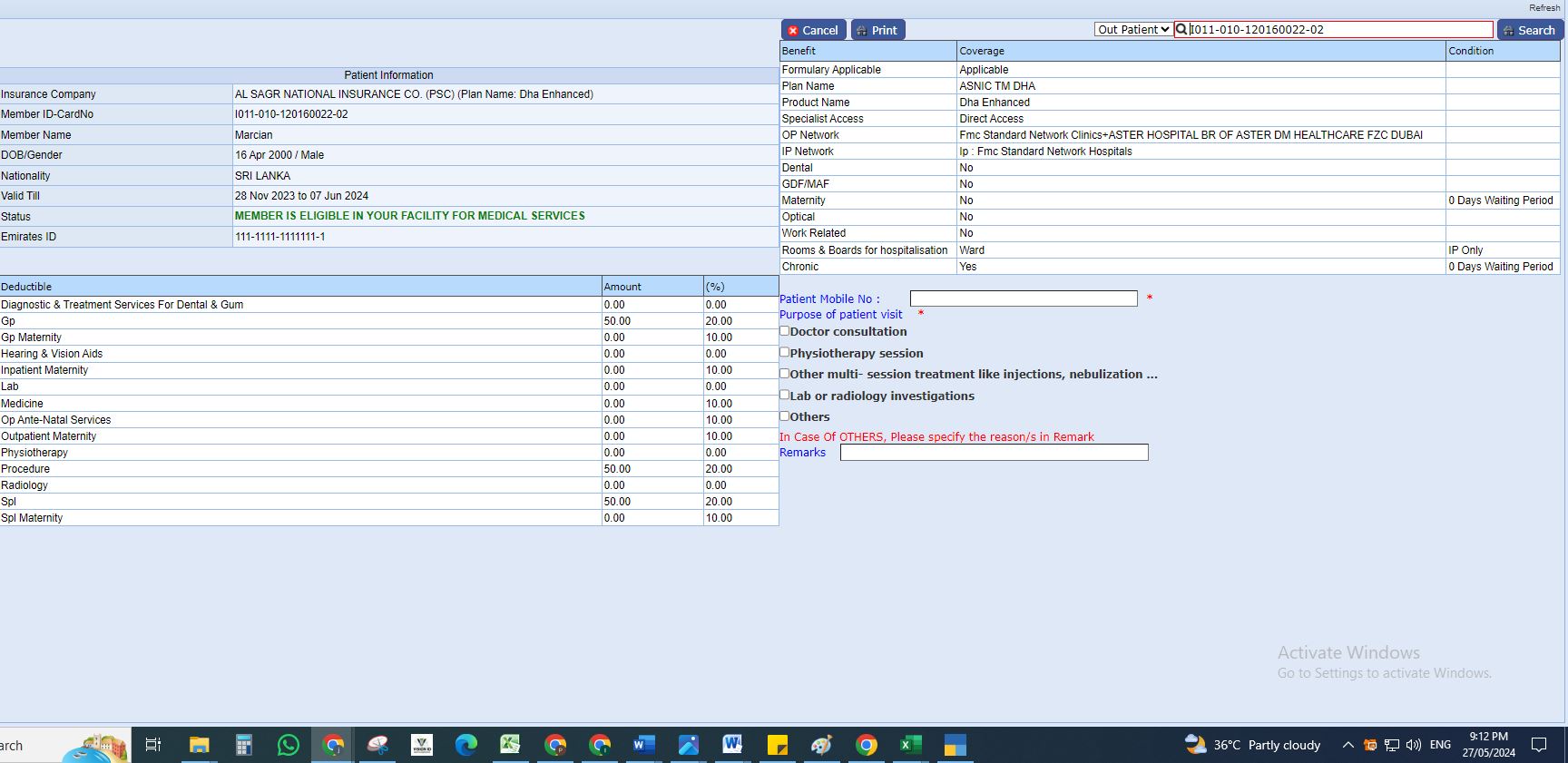This screenshot has height=763, width=1568.
Task: Click the volume speaker tray icon
Action: tap(1413, 745)
